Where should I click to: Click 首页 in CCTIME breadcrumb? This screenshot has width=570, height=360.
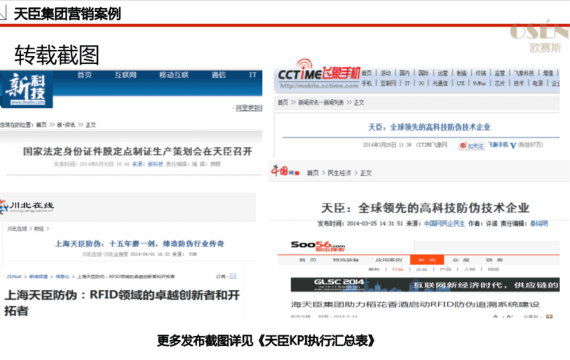coord(283,103)
